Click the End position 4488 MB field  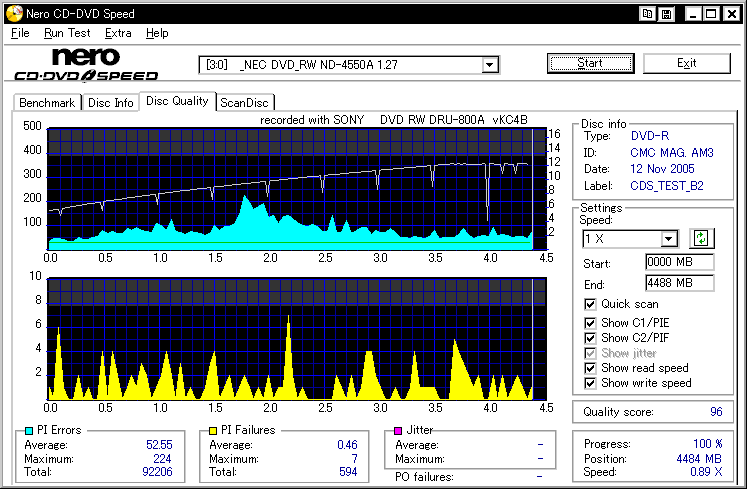[679, 283]
